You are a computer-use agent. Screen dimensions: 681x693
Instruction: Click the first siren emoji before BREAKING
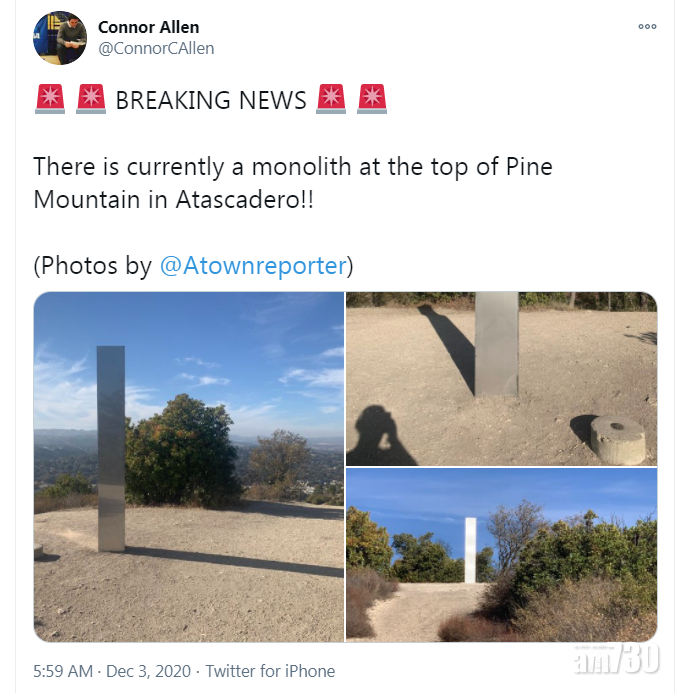coord(49,99)
